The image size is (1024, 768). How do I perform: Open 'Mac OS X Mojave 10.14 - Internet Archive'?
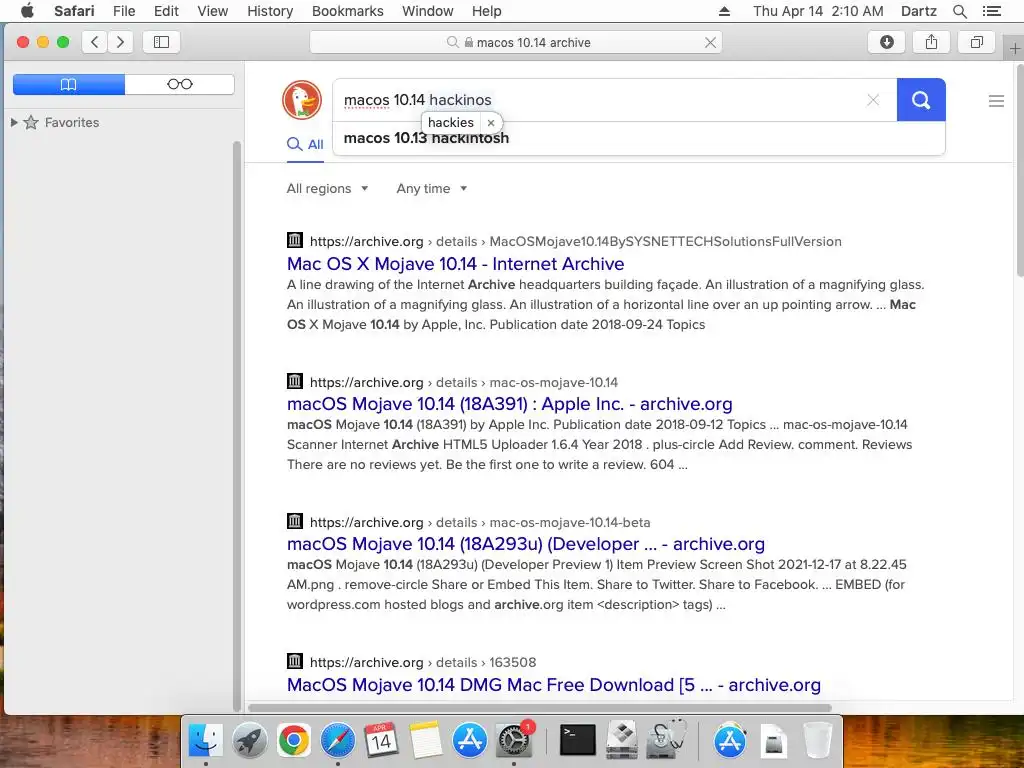pos(455,264)
